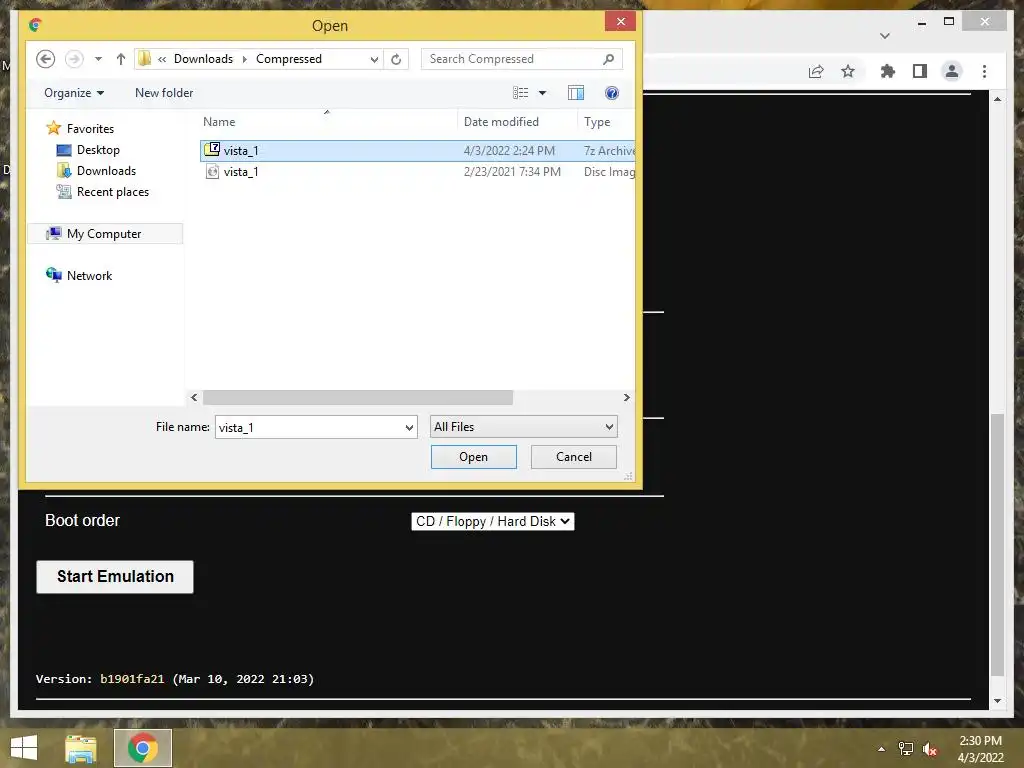The image size is (1024, 768).
Task: Refresh the Compressed folder view
Action: click(396, 59)
